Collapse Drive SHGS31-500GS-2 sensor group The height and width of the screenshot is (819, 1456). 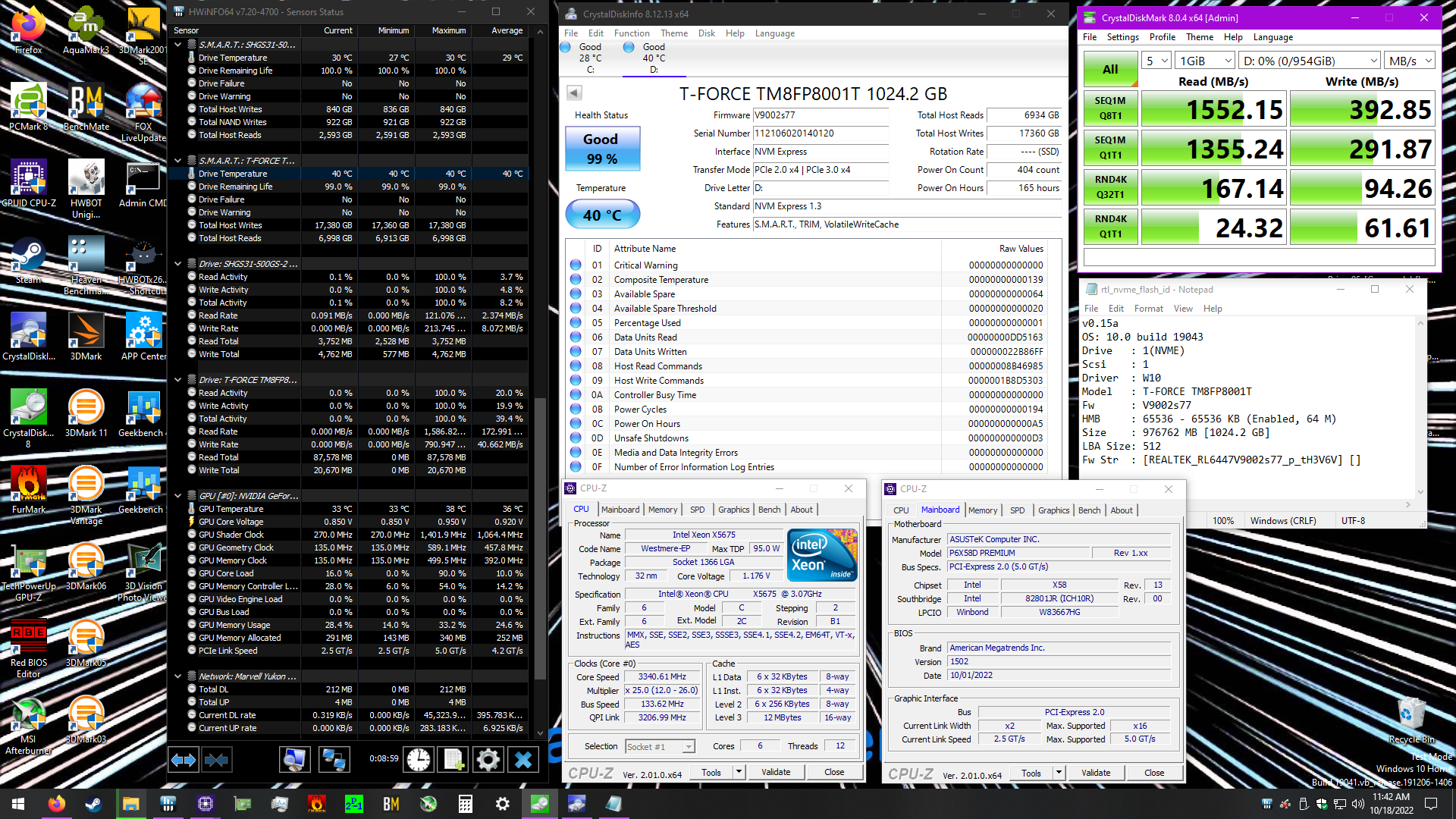(x=178, y=264)
